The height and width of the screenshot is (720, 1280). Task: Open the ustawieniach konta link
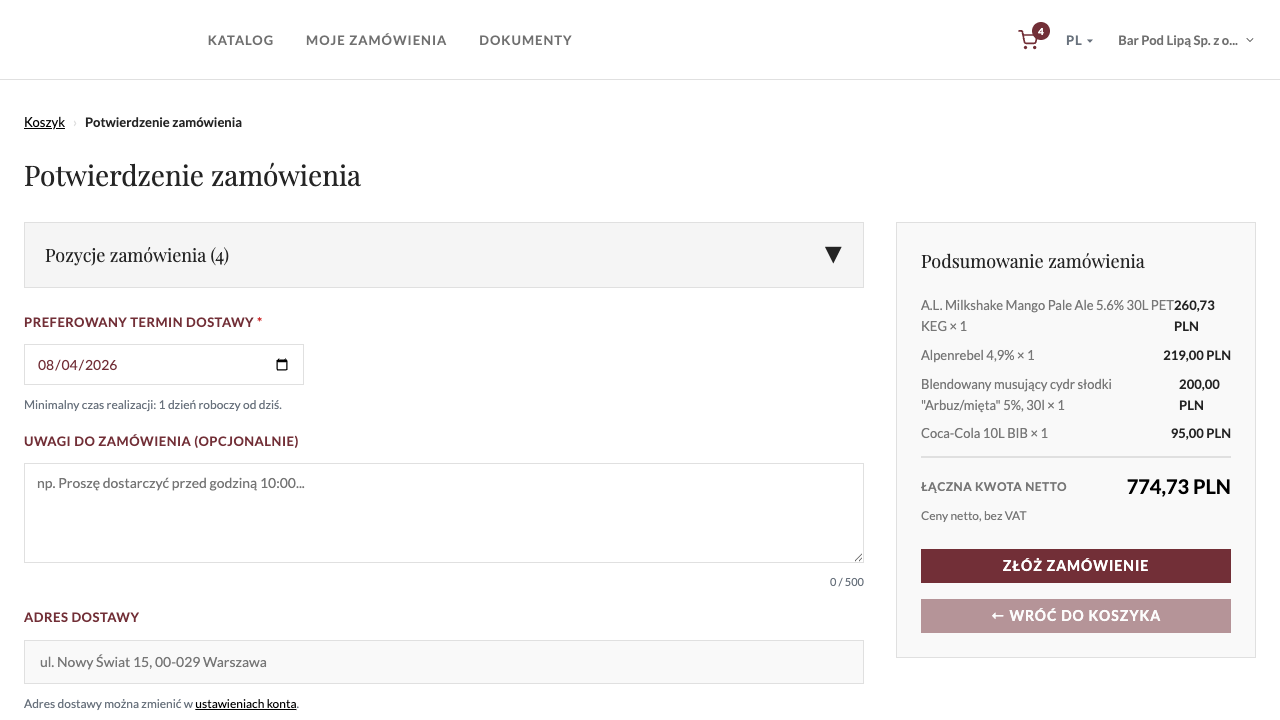click(246, 703)
